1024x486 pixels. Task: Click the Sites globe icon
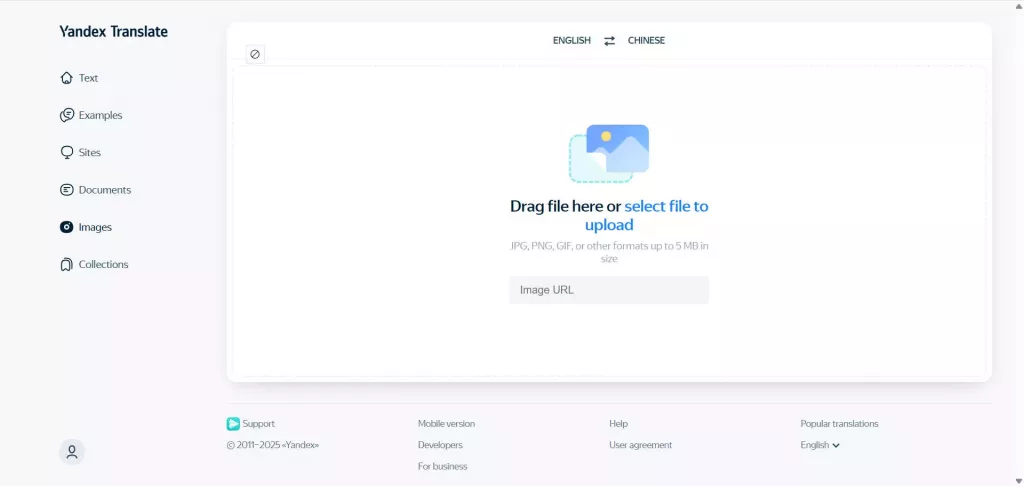pyautogui.click(x=66, y=152)
